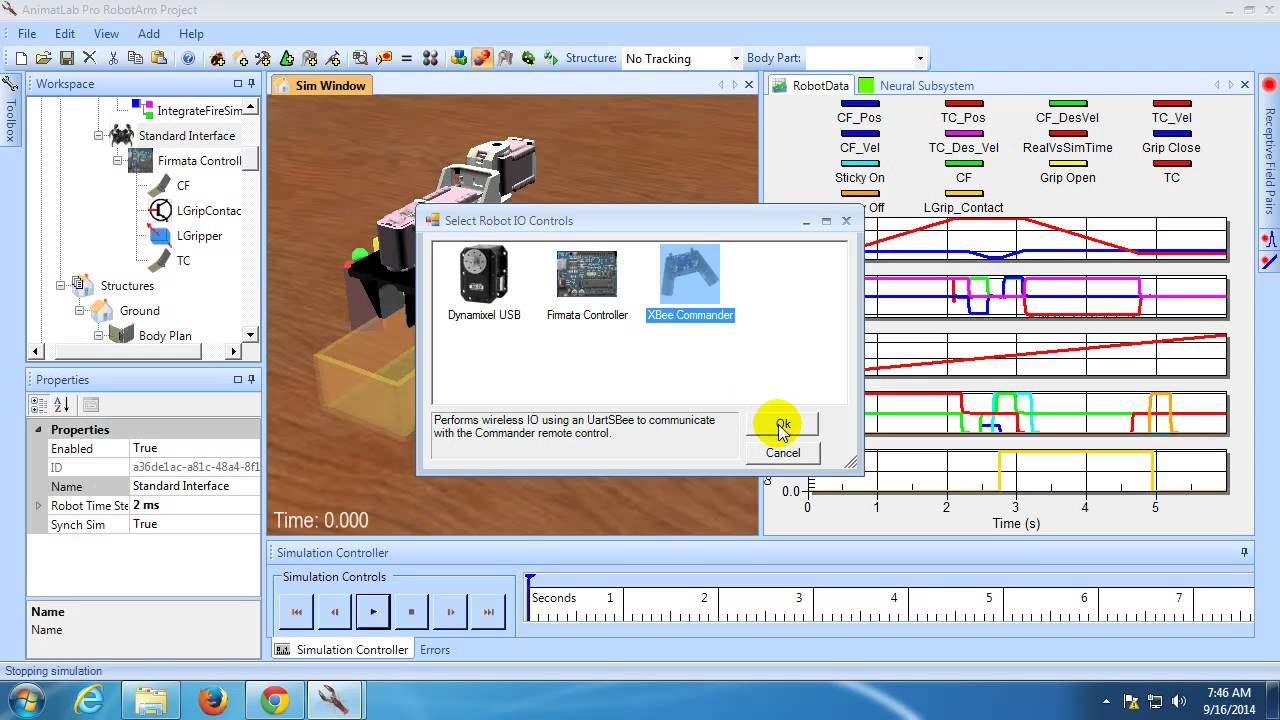Toggle auto-hide pin on Simulation Controller panel
Viewport: 1280px width, 720px height.
[1245, 552]
